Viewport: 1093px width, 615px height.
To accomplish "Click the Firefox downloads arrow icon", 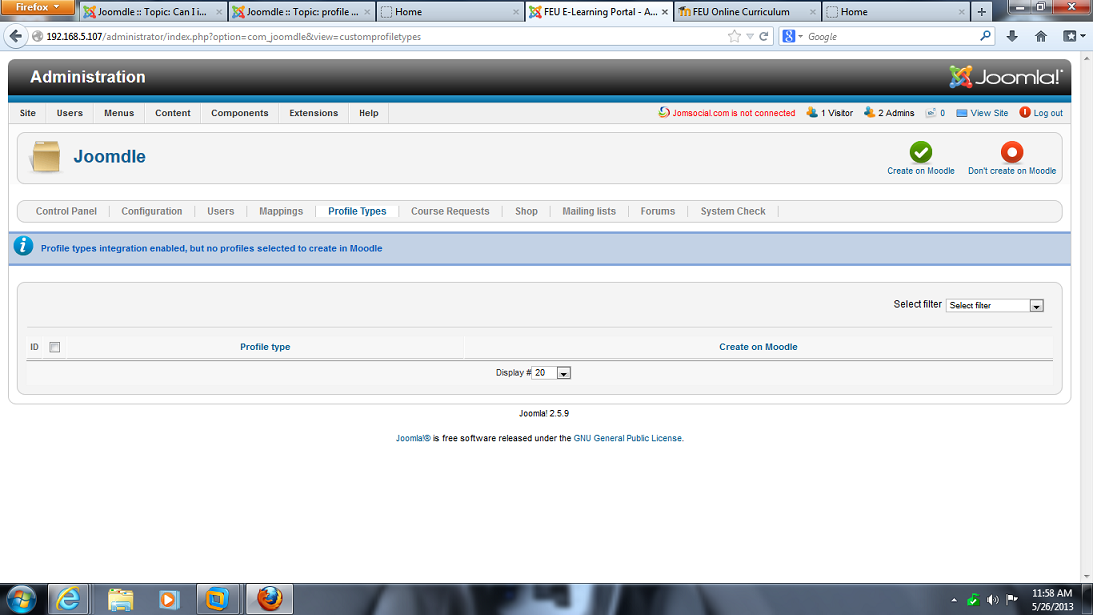I will point(1012,36).
